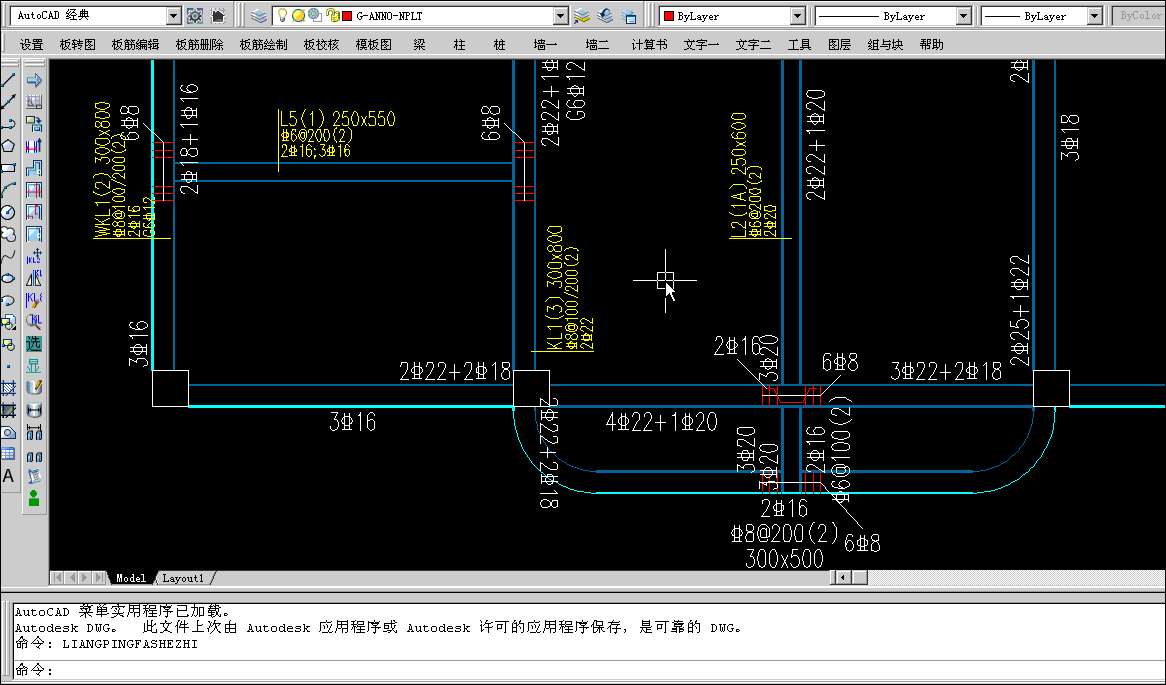Click in the 命令 command input line
Screen dimensions: 1166x685
tap(587, 670)
